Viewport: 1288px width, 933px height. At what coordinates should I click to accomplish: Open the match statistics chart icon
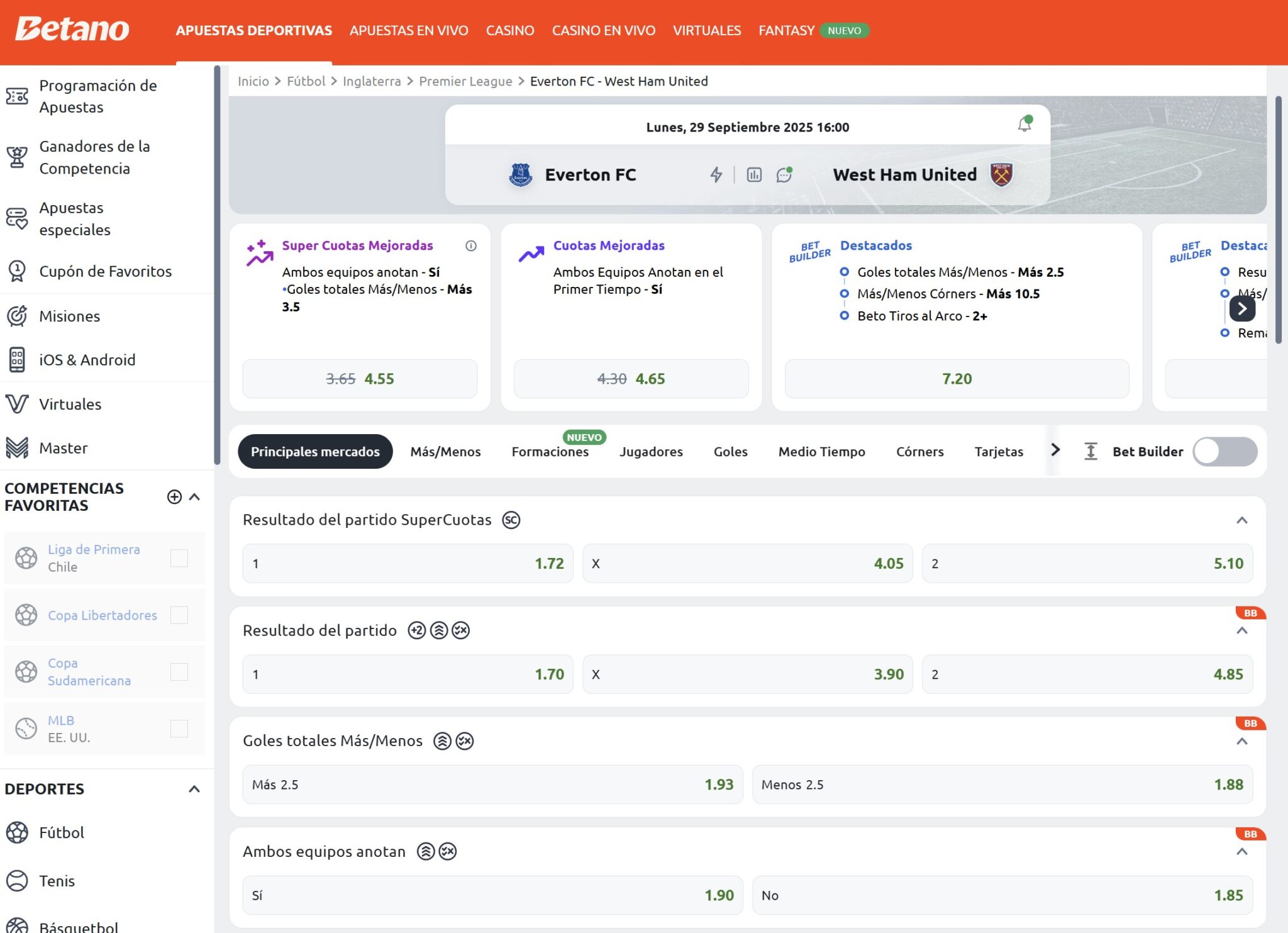tap(754, 175)
